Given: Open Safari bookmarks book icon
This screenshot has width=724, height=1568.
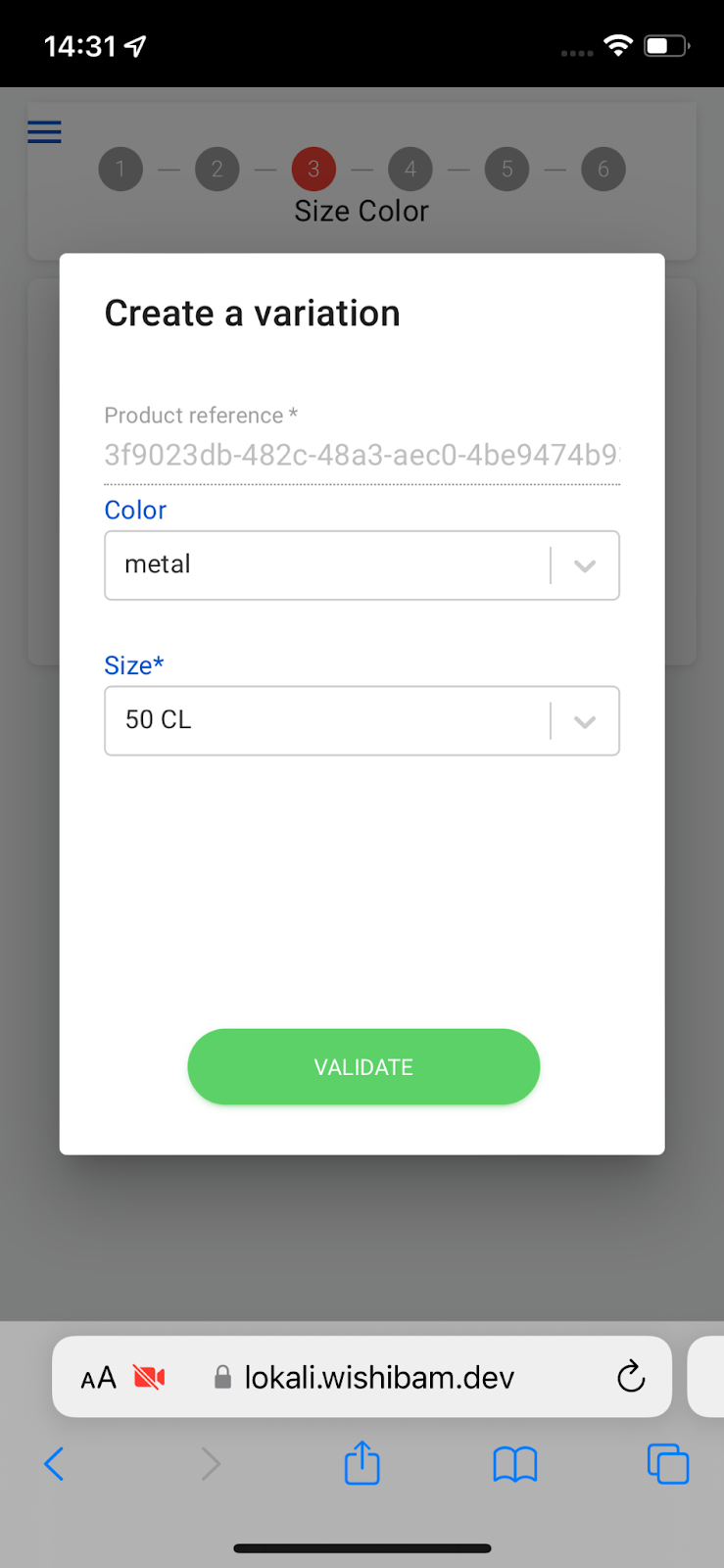Looking at the screenshot, I should 514,1464.
